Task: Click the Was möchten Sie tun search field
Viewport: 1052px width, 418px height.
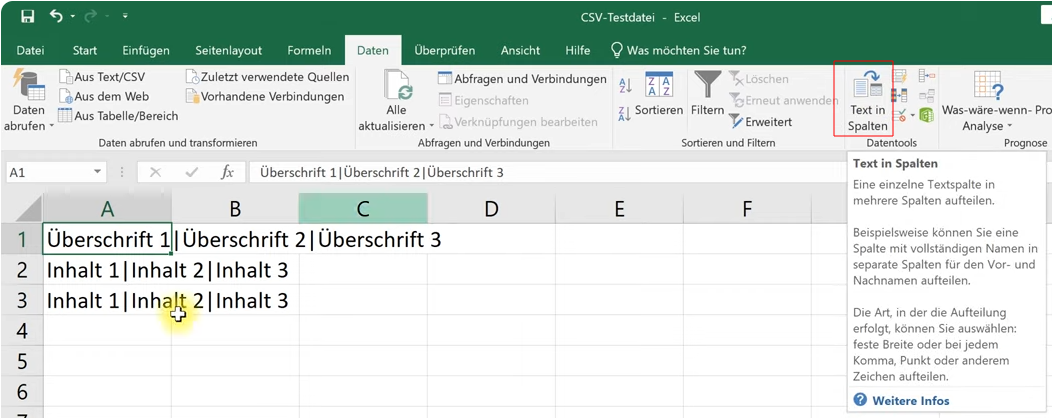Action: tap(685, 50)
